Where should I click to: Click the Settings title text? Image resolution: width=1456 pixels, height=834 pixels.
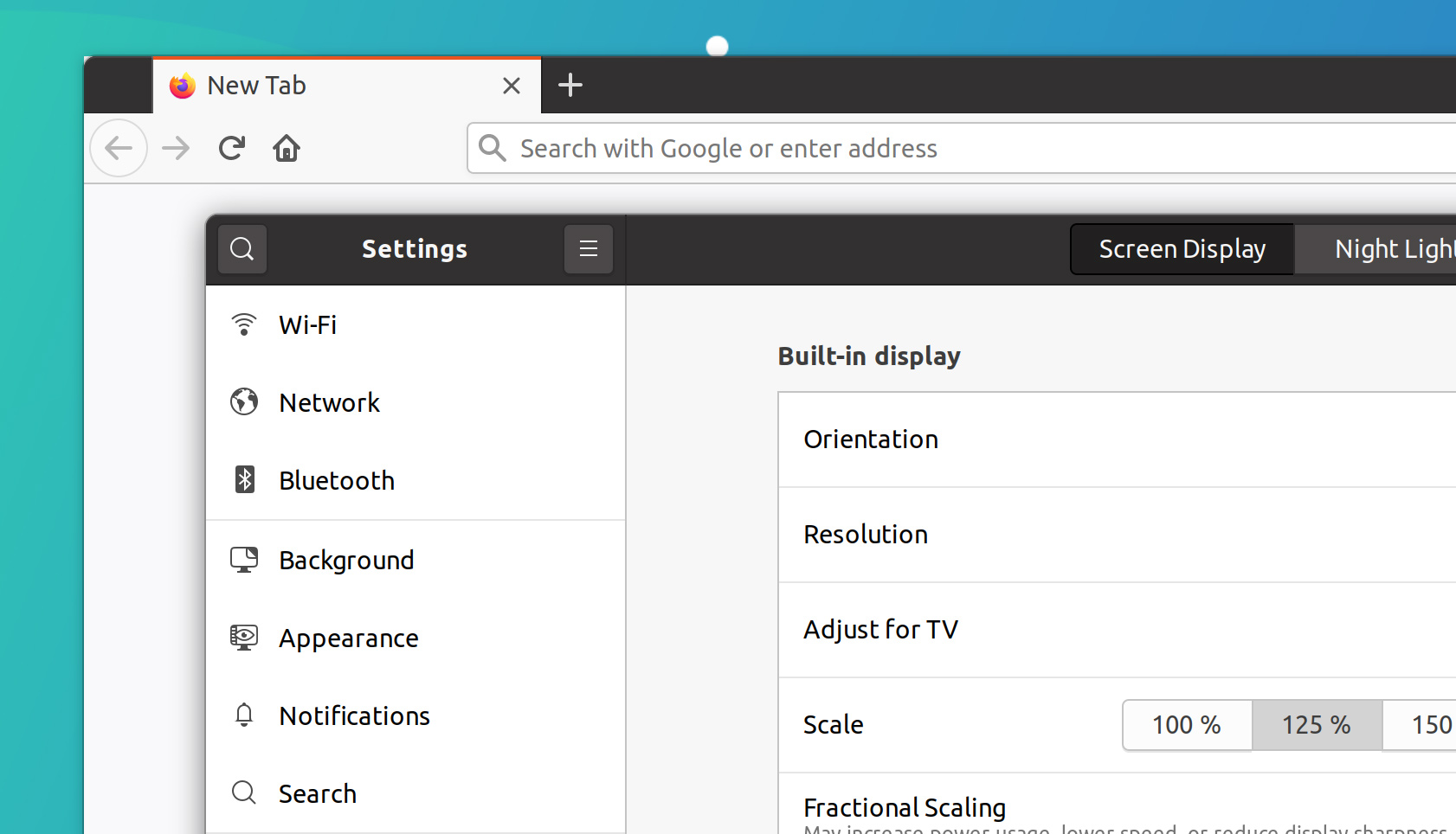[415, 249]
